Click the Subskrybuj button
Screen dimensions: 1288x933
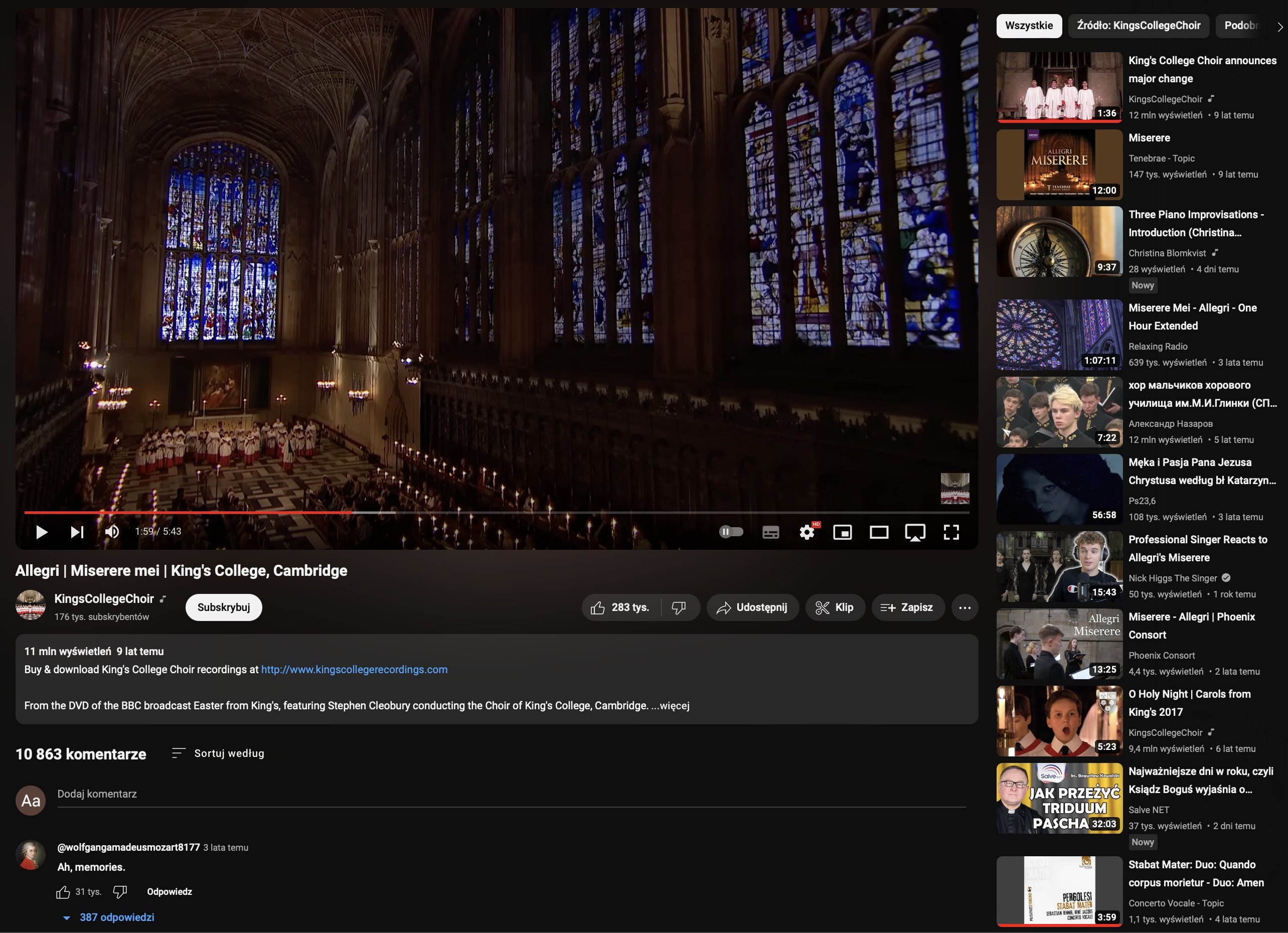pyautogui.click(x=224, y=607)
